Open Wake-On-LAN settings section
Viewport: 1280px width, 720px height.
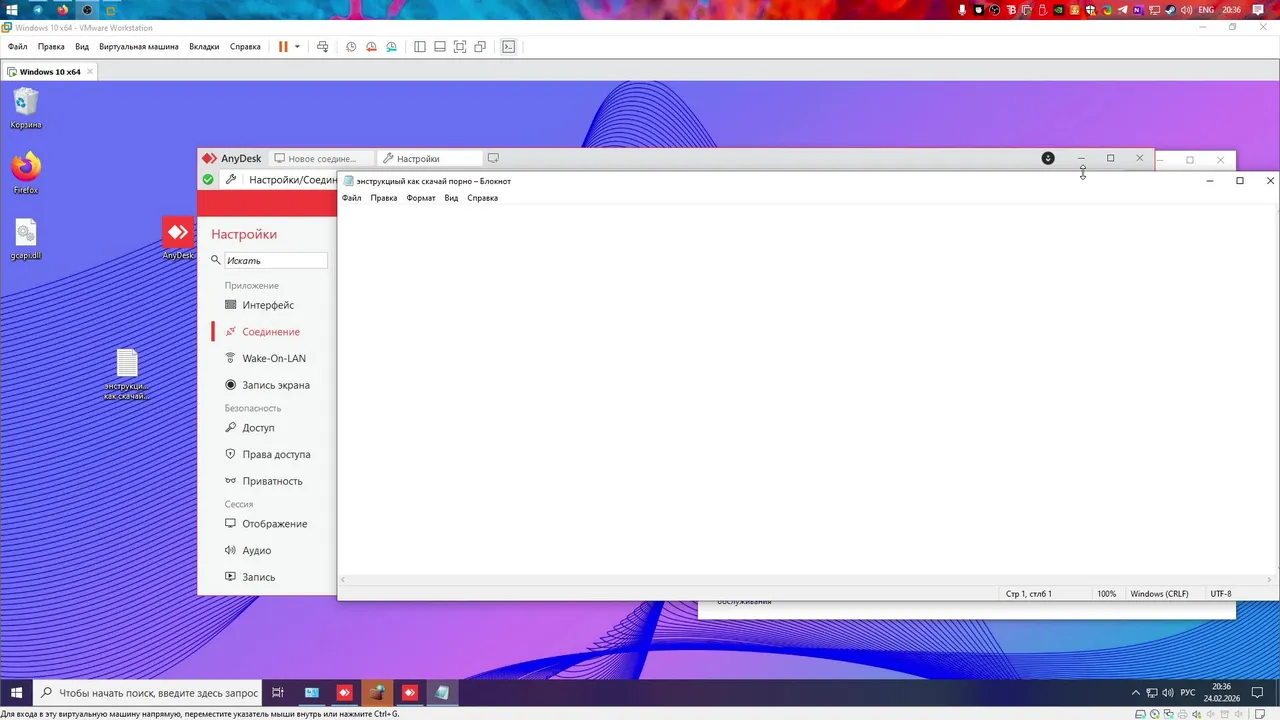274,358
